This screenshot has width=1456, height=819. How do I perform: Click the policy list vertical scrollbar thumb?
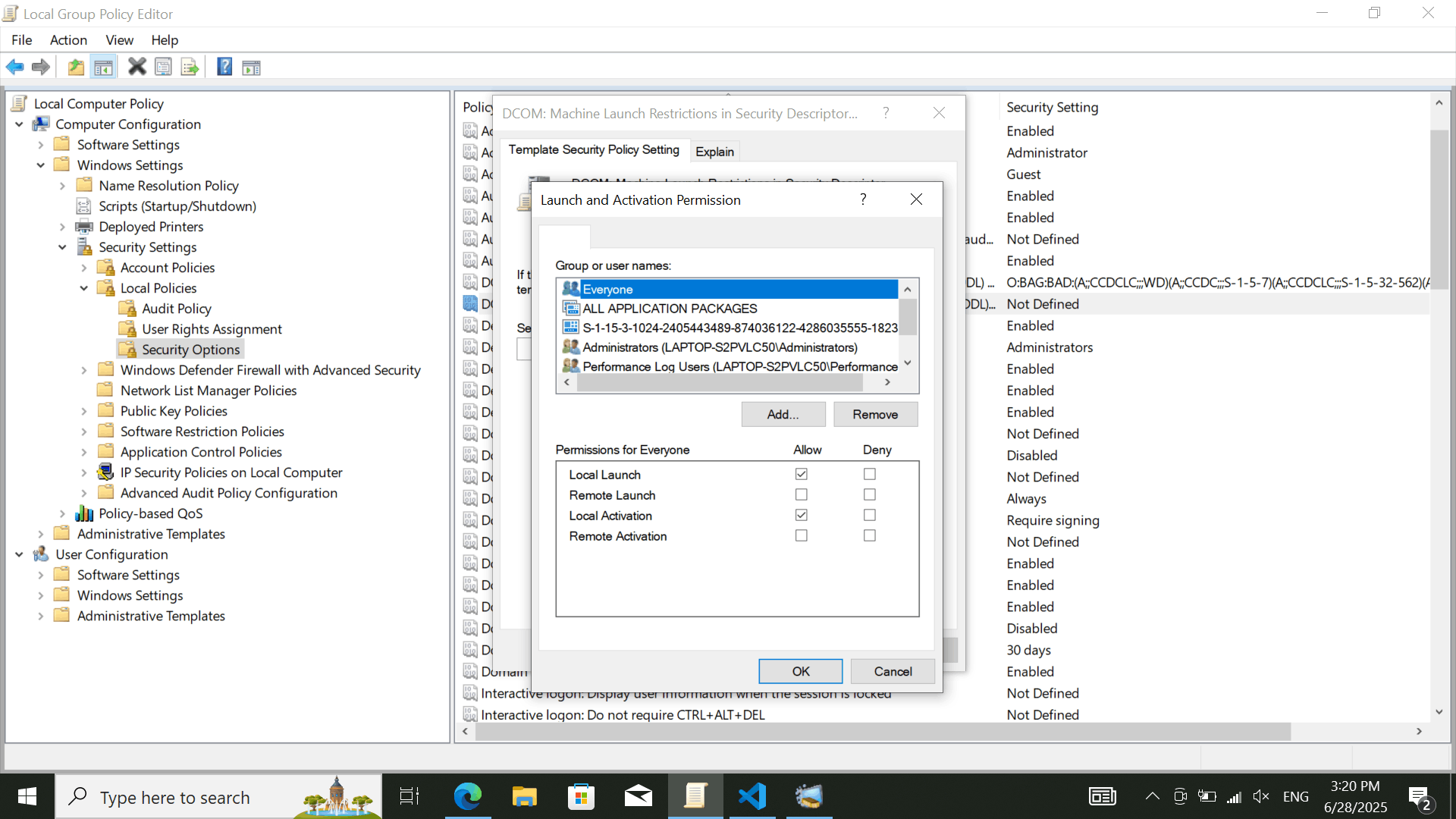click(1439, 209)
